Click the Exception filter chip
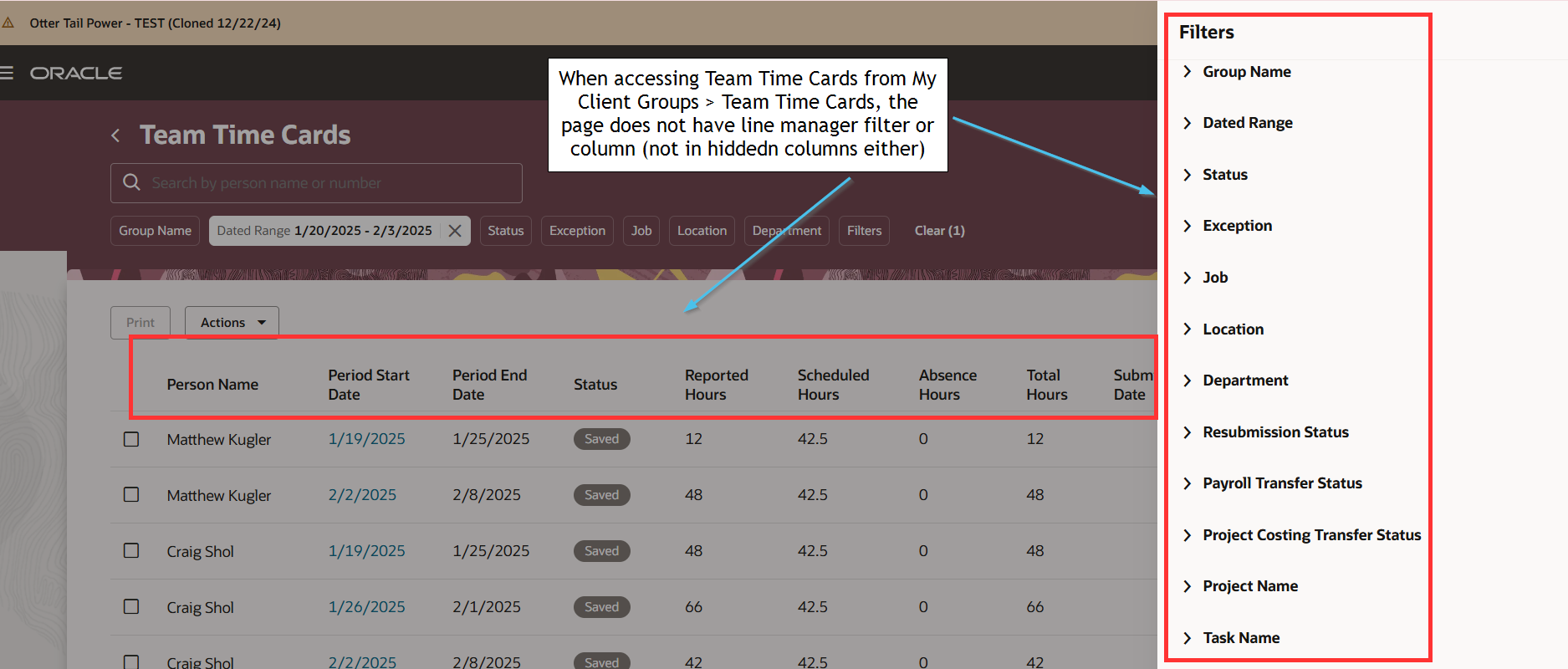 pyautogui.click(x=577, y=231)
